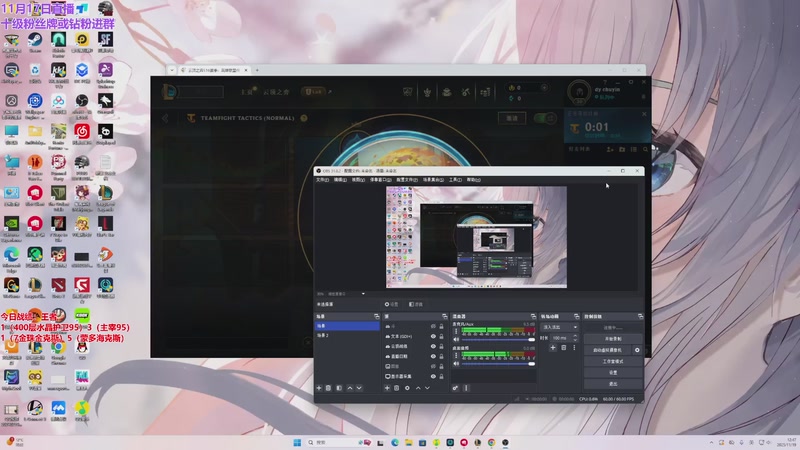Undock the audio mixer panel with float icon

point(533,316)
